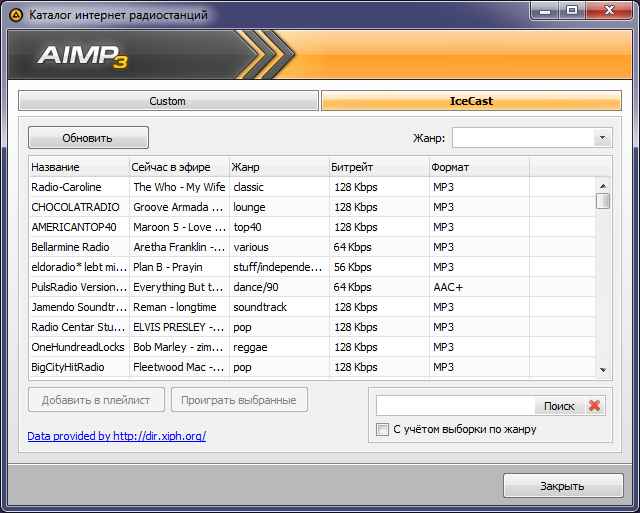The height and width of the screenshot is (513, 640).
Task: Click the station list scrollbar thumb
Action: click(603, 201)
